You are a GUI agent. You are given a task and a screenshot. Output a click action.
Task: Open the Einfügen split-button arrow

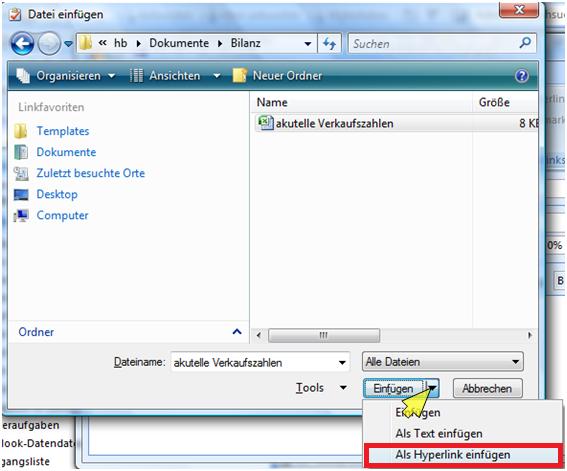pyautogui.click(x=432, y=389)
